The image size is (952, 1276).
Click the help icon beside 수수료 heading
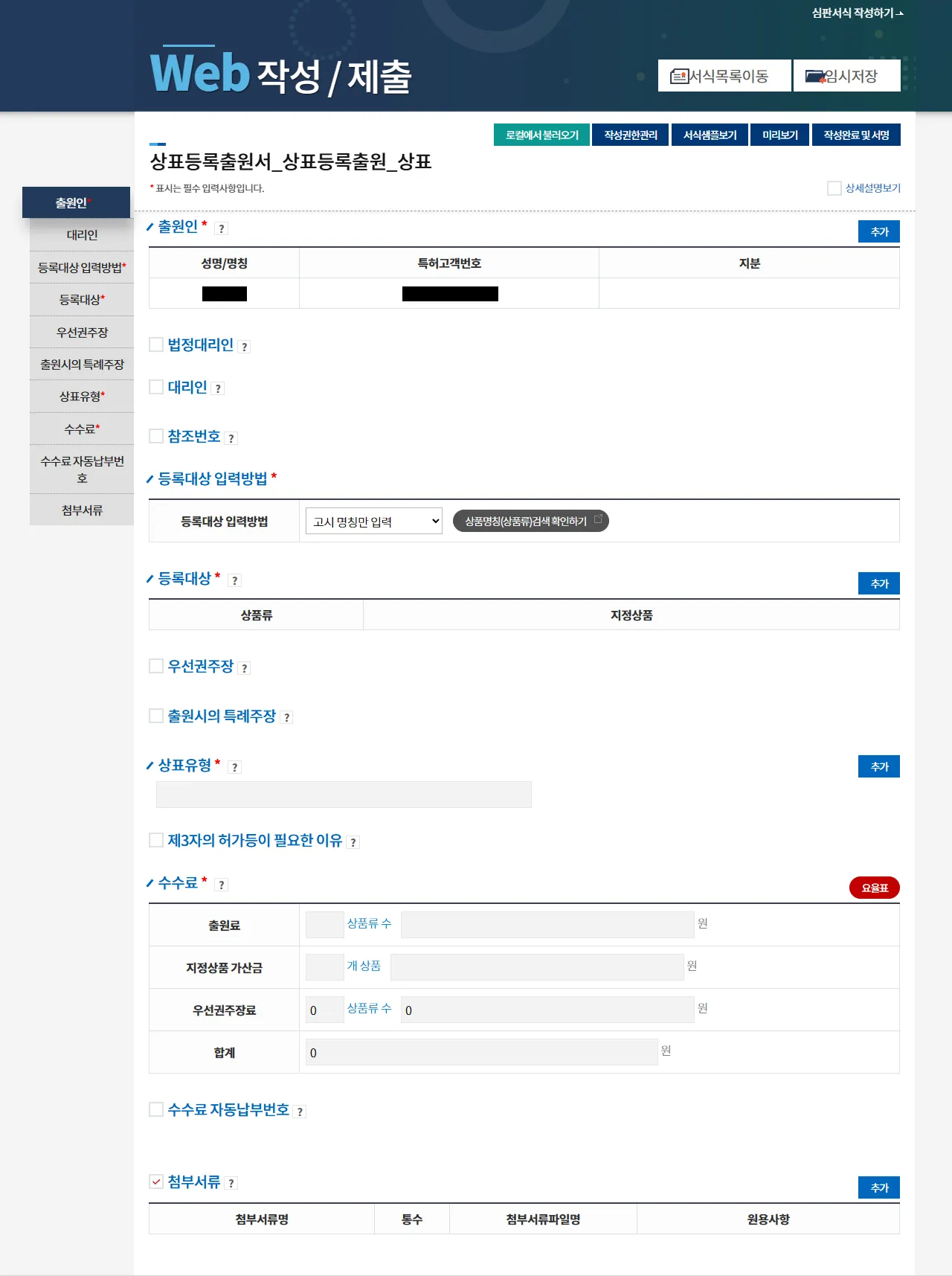[x=221, y=885]
